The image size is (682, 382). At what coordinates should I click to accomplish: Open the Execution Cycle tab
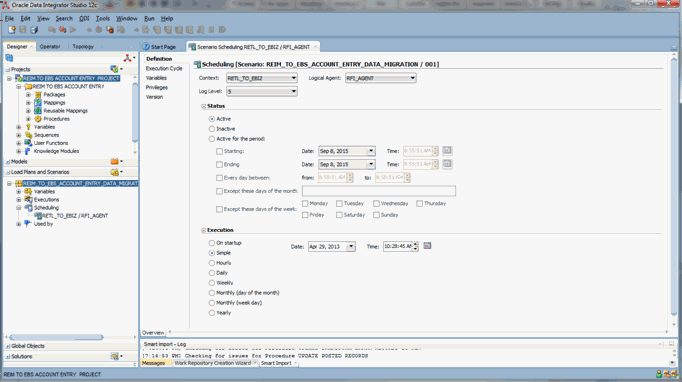[x=164, y=68]
